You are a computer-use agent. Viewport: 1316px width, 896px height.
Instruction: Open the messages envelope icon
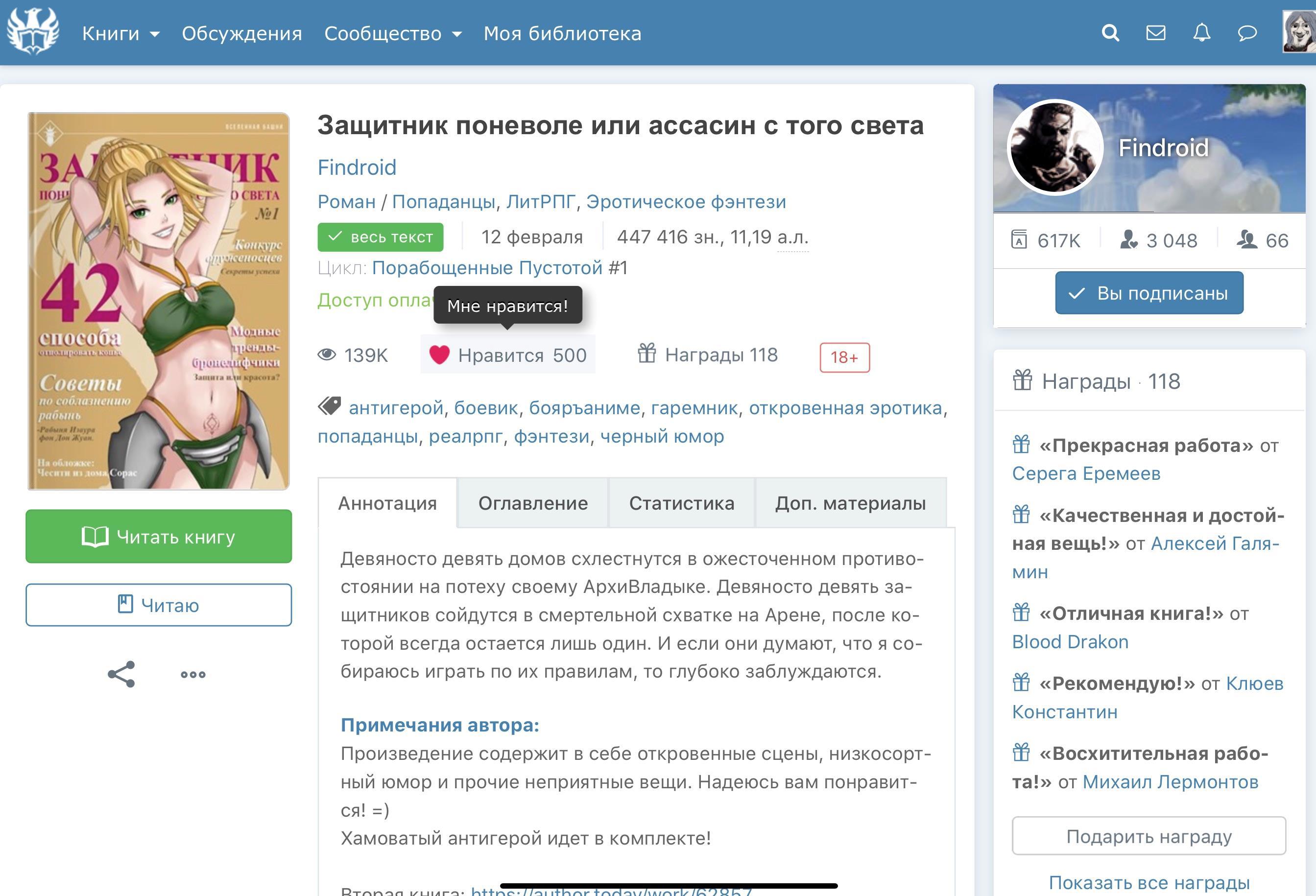point(1156,33)
